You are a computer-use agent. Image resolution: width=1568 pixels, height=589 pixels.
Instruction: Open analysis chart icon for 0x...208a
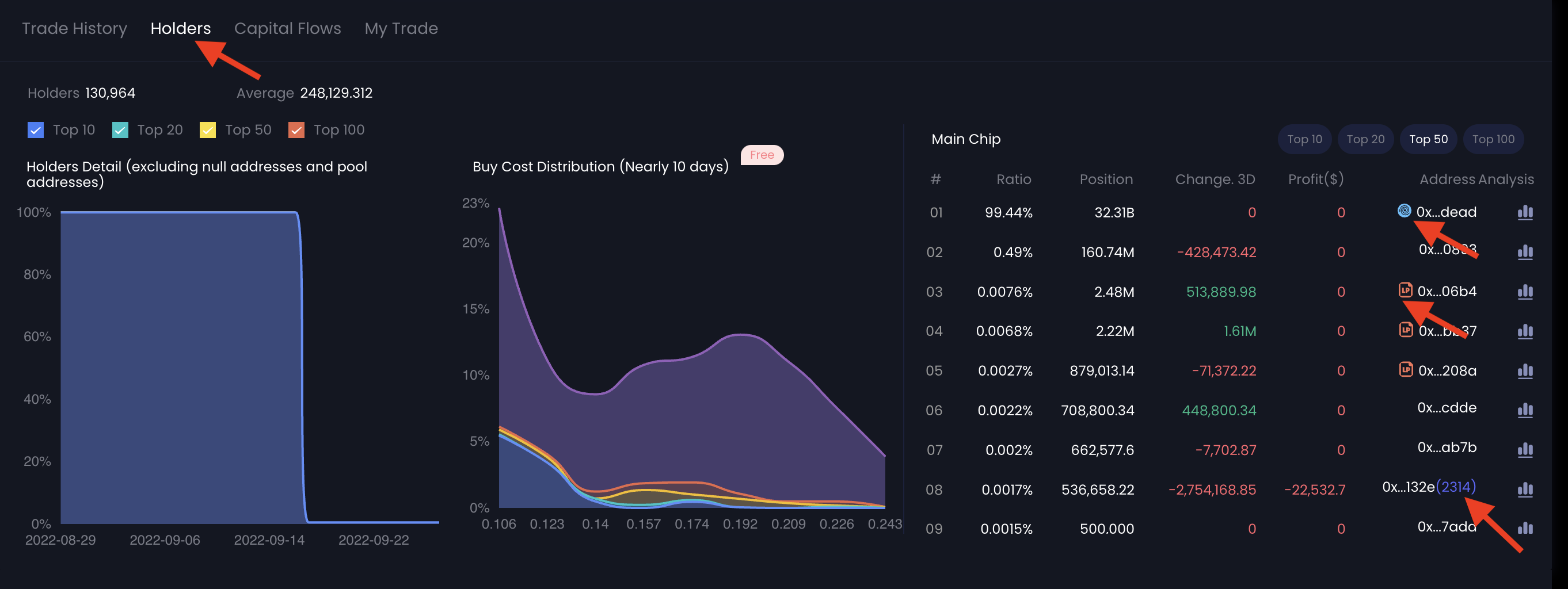[1525, 370]
